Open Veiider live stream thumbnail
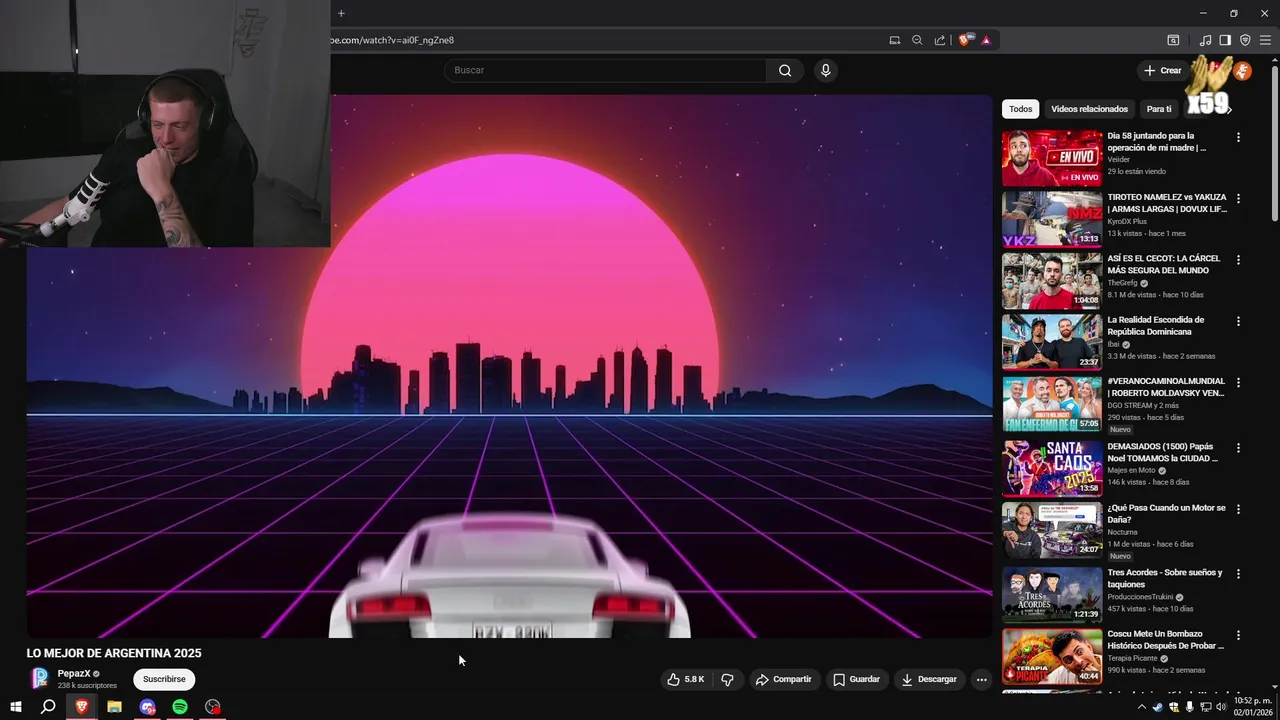Screen dimensions: 1280x720 coord(1052,158)
